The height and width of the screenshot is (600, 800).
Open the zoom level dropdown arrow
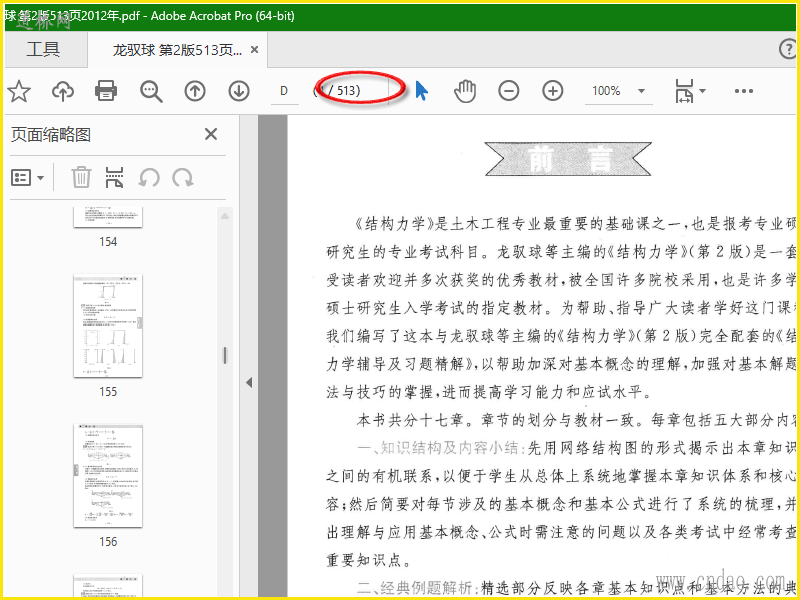tap(642, 91)
